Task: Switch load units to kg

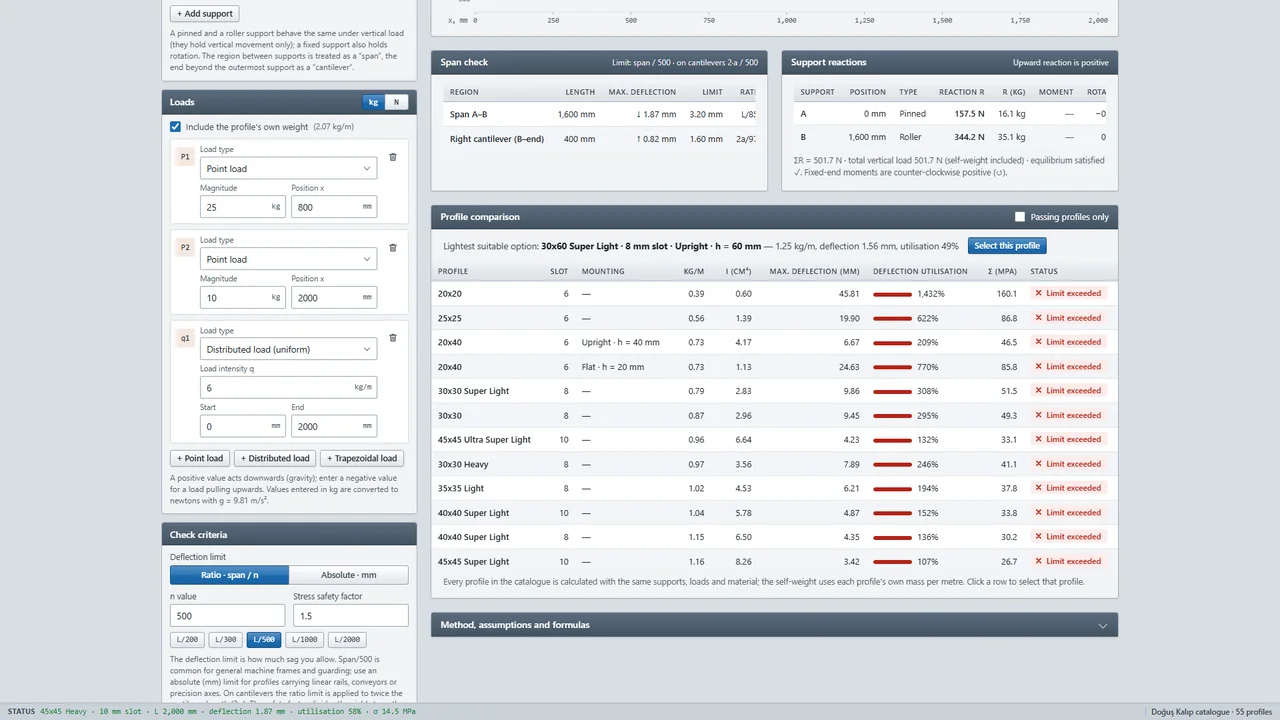Action: 374,102
